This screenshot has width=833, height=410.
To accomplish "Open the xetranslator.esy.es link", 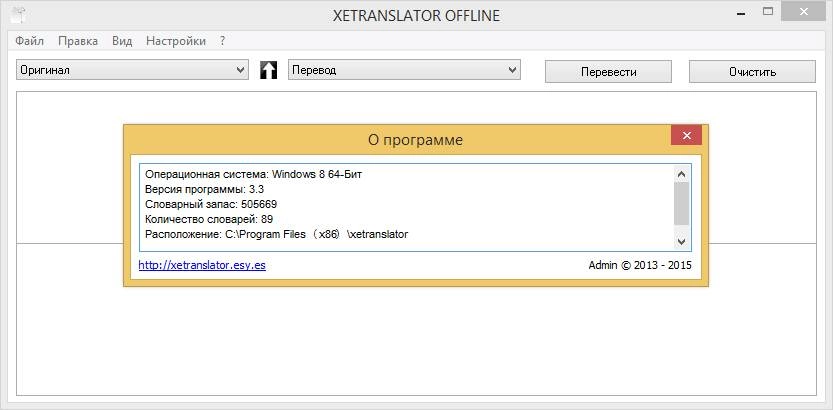I will coord(202,266).
